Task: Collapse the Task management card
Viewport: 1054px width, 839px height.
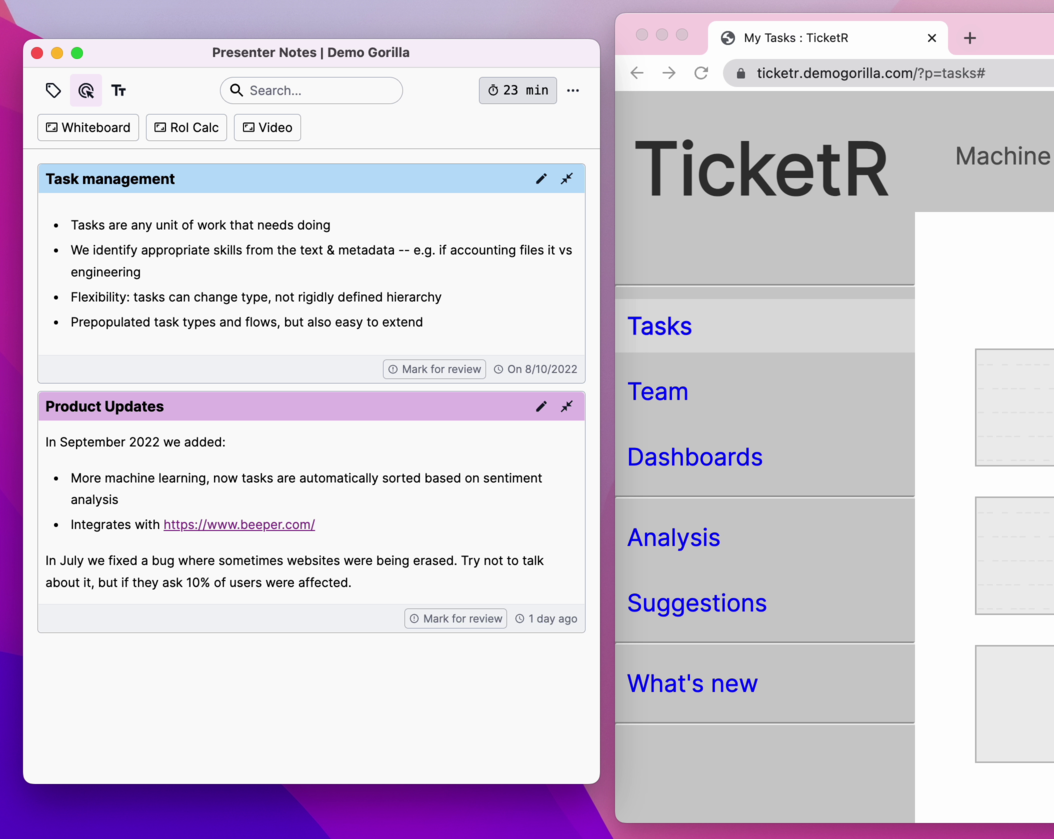Action: tap(567, 179)
